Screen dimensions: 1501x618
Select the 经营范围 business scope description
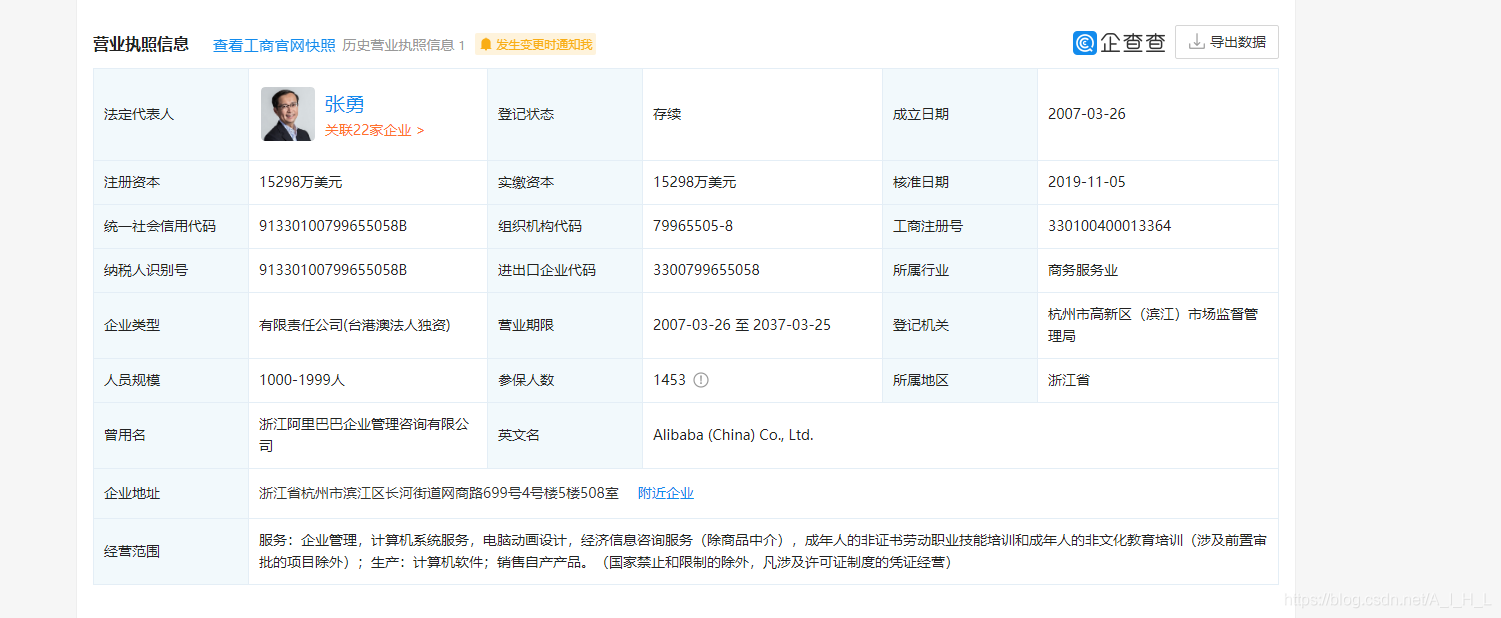pyautogui.click(x=763, y=551)
